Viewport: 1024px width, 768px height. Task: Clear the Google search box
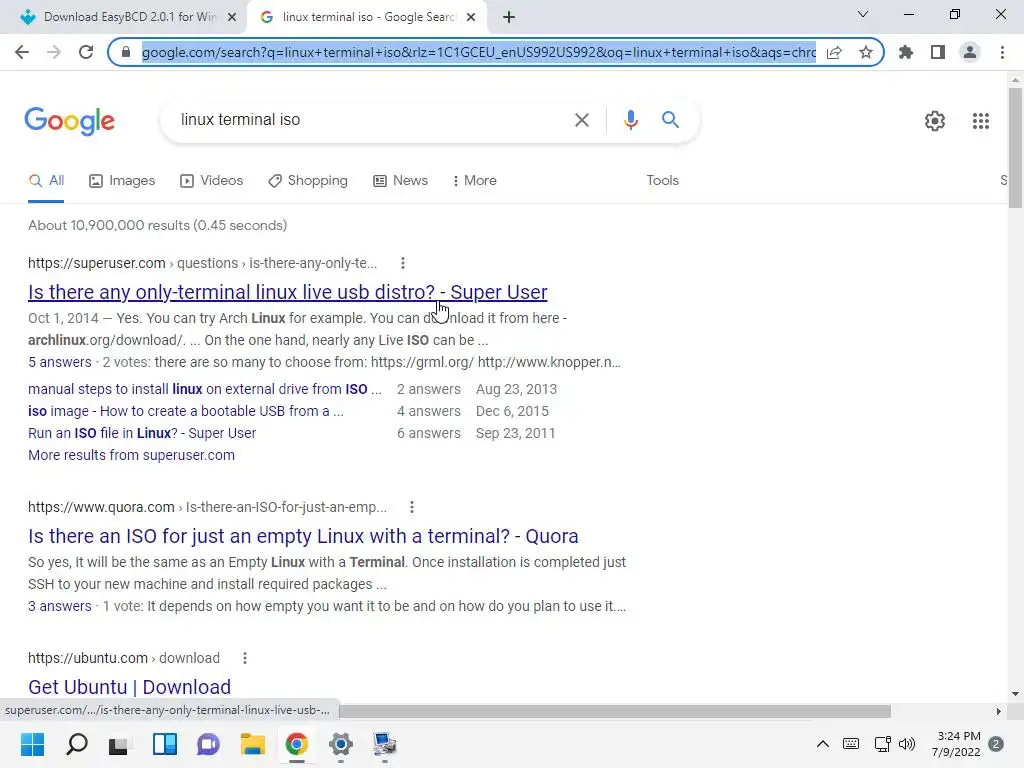pyautogui.click(x=581, y=120)
